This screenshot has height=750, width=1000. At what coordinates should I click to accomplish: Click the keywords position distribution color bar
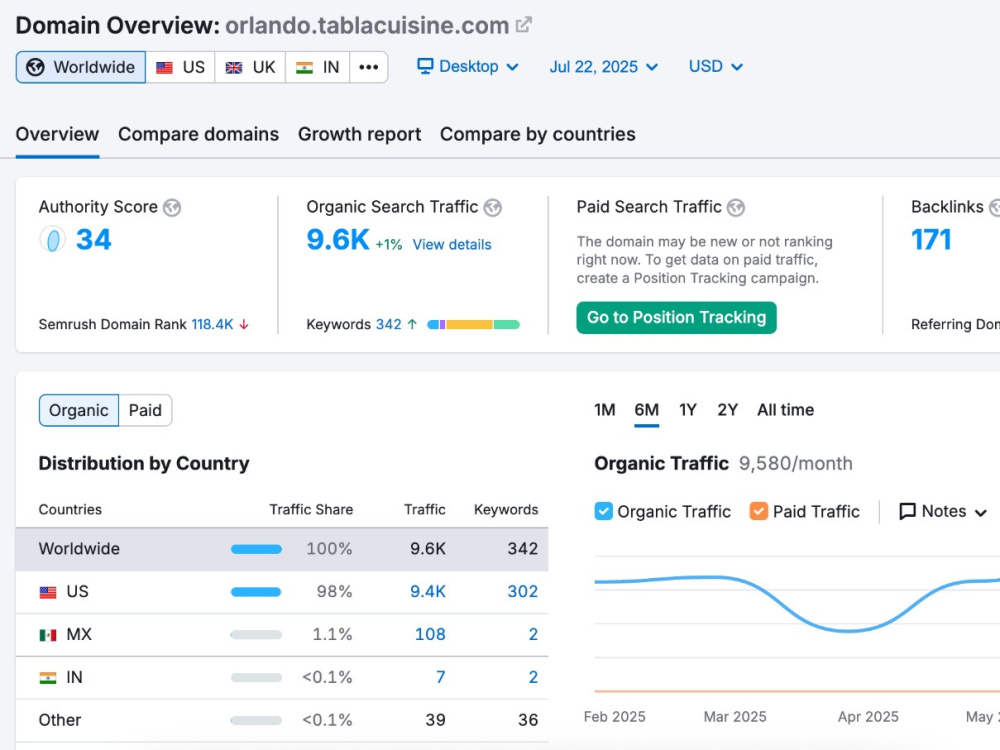[473, 325]
